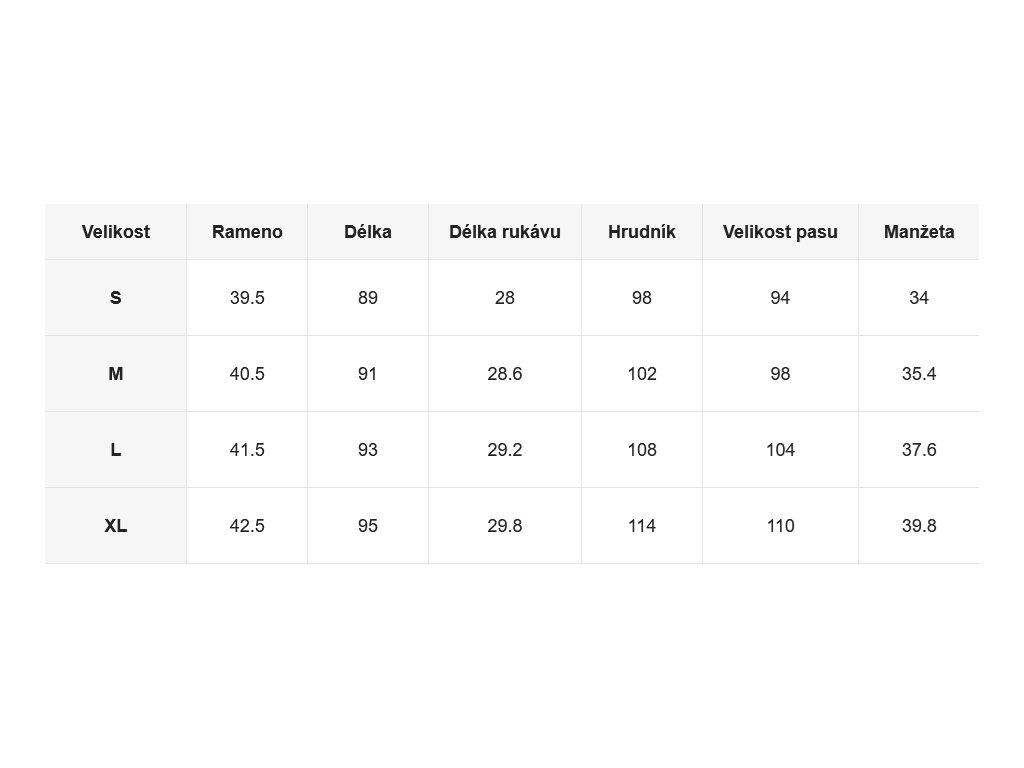
Task: Select the 110 waist value cell
Action: click(780, 526)
